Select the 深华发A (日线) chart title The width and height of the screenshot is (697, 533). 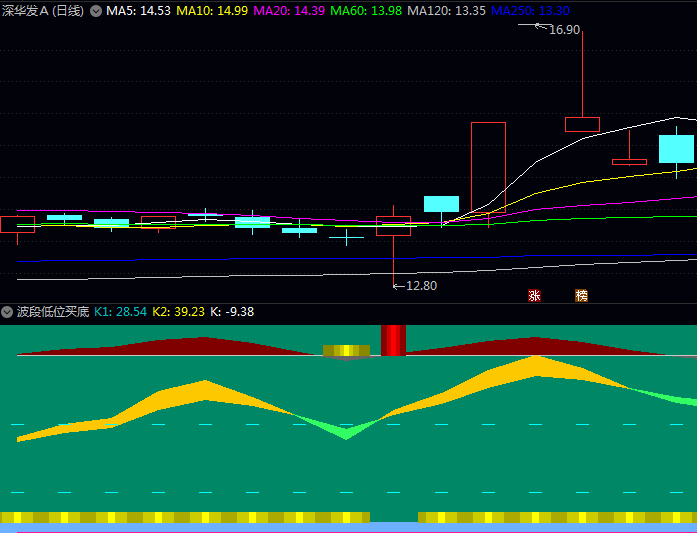(43, 11)
